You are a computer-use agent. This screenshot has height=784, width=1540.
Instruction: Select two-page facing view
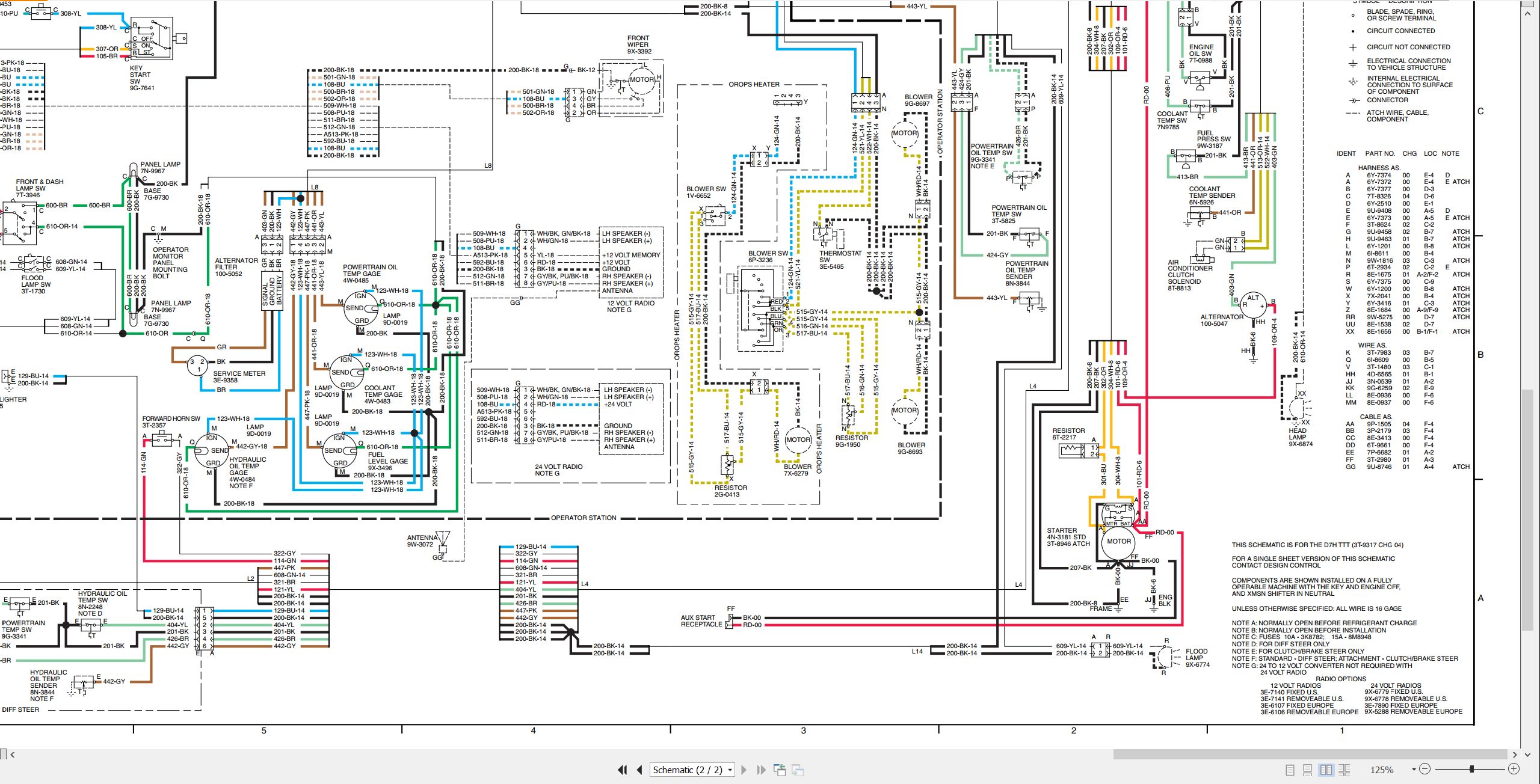point(1326,770)
